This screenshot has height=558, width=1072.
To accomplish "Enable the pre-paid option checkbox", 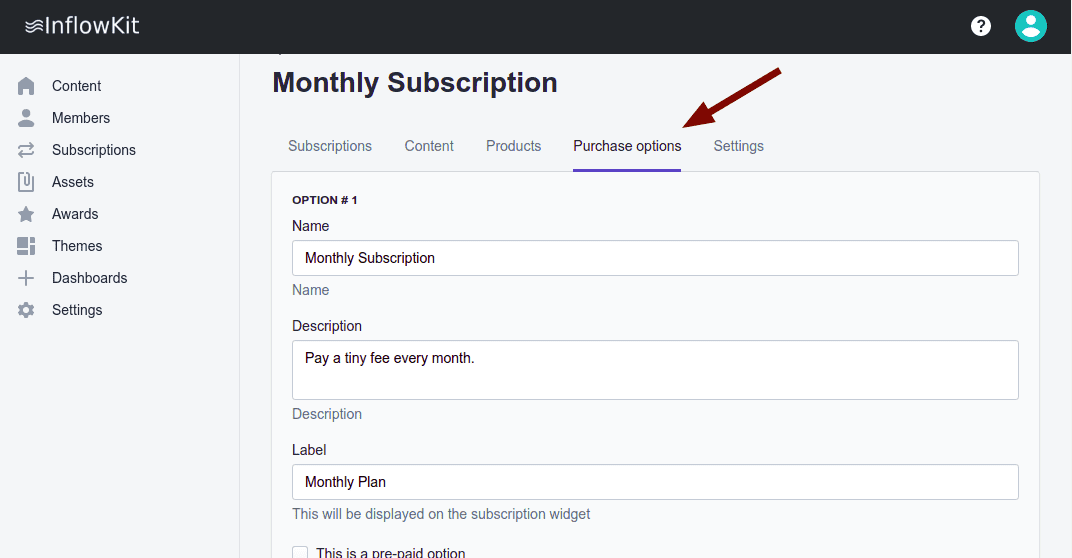I will tap(300, 552).
